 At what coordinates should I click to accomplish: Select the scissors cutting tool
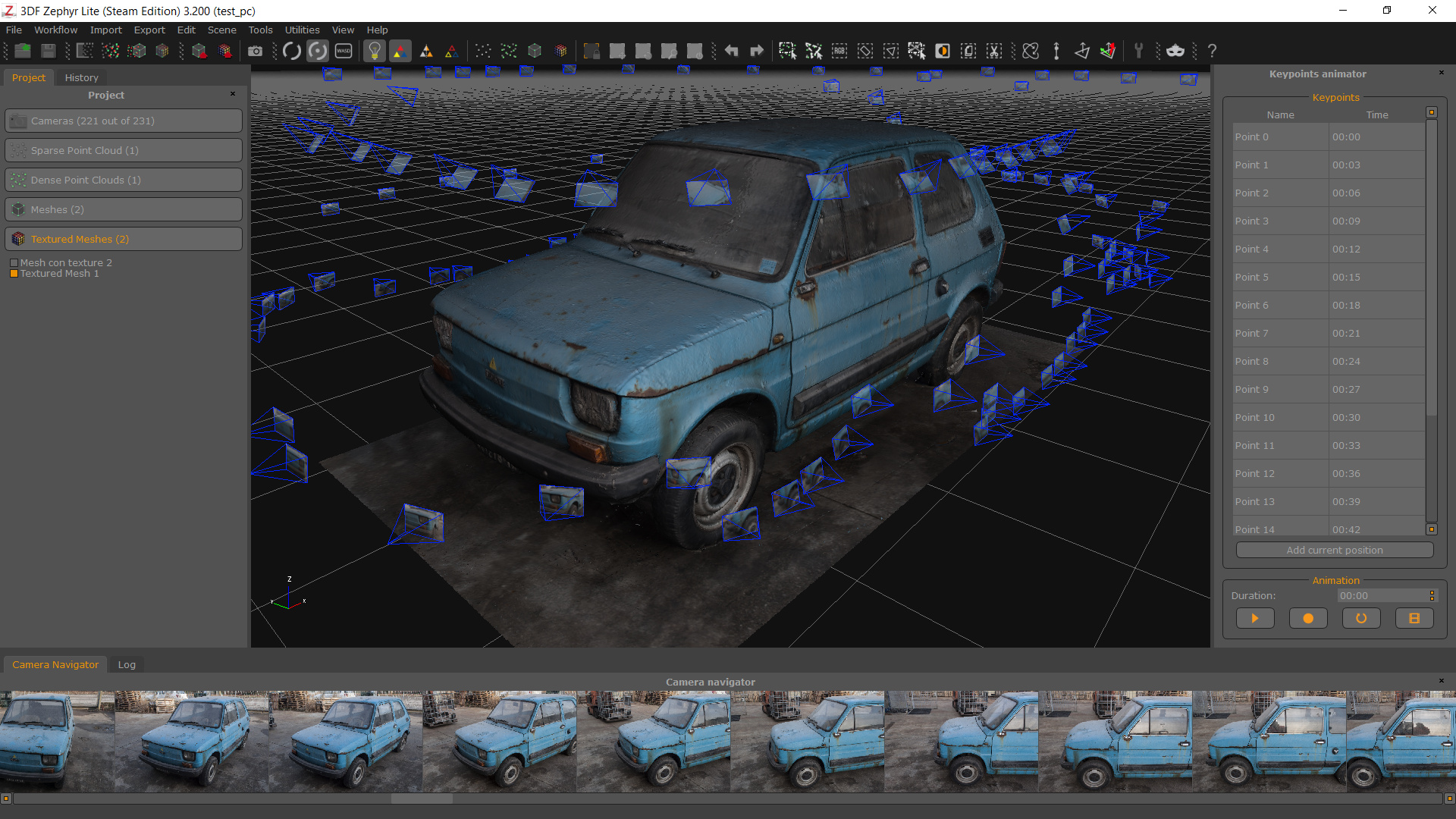994,51
